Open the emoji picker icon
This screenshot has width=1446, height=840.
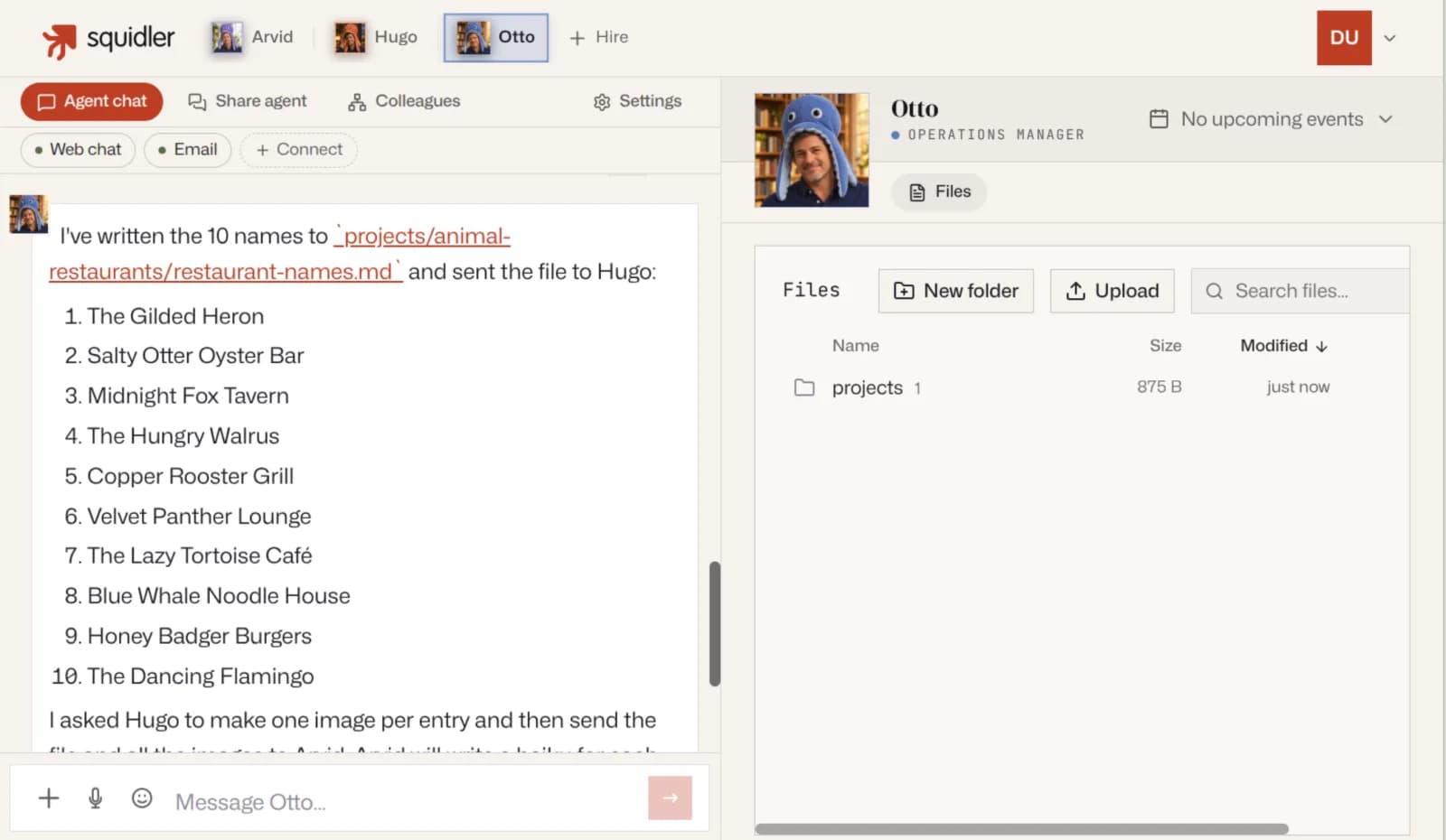tap(142, 798)
